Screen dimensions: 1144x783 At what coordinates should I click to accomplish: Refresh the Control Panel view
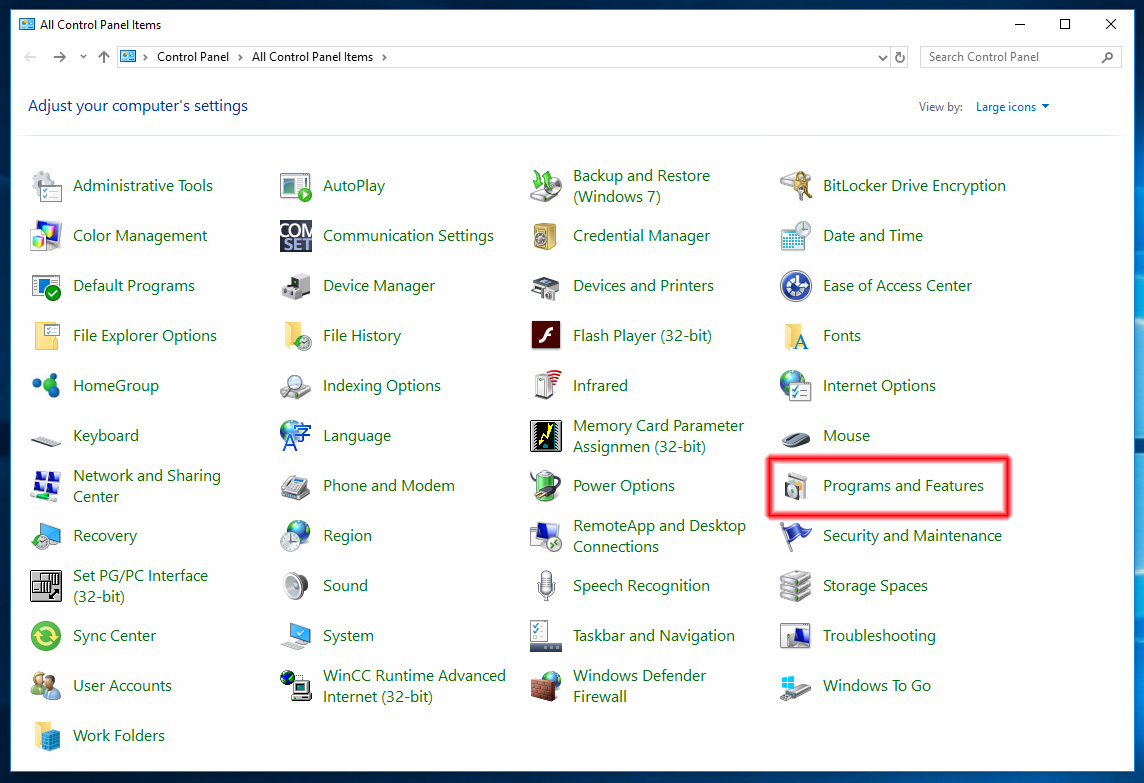point(900,57)
